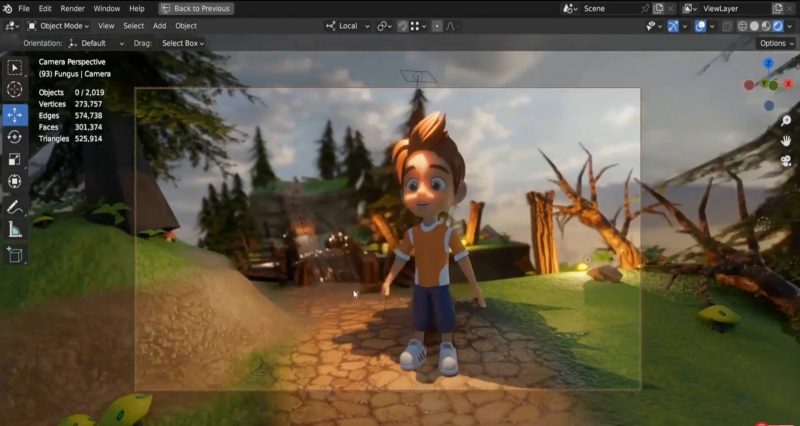Switch to wireframe shading

pos(743,26)
